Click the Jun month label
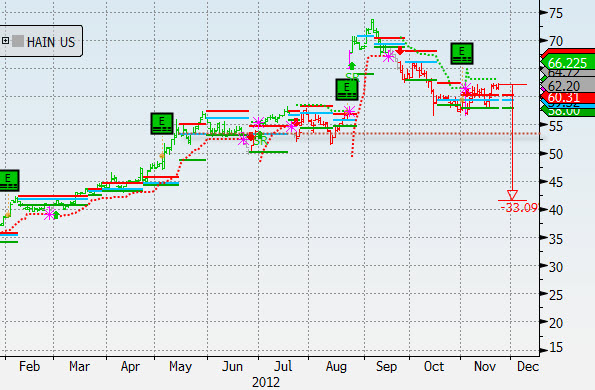 232,366
